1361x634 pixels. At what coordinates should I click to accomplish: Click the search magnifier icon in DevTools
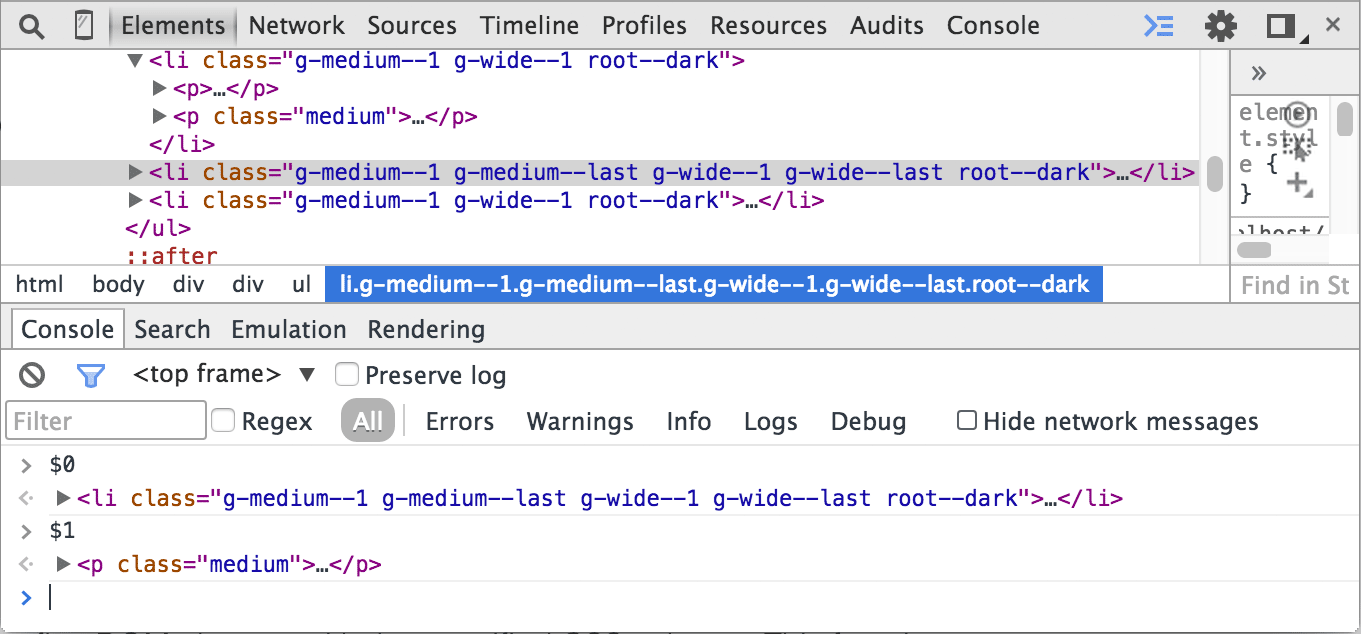pos(32,26)
